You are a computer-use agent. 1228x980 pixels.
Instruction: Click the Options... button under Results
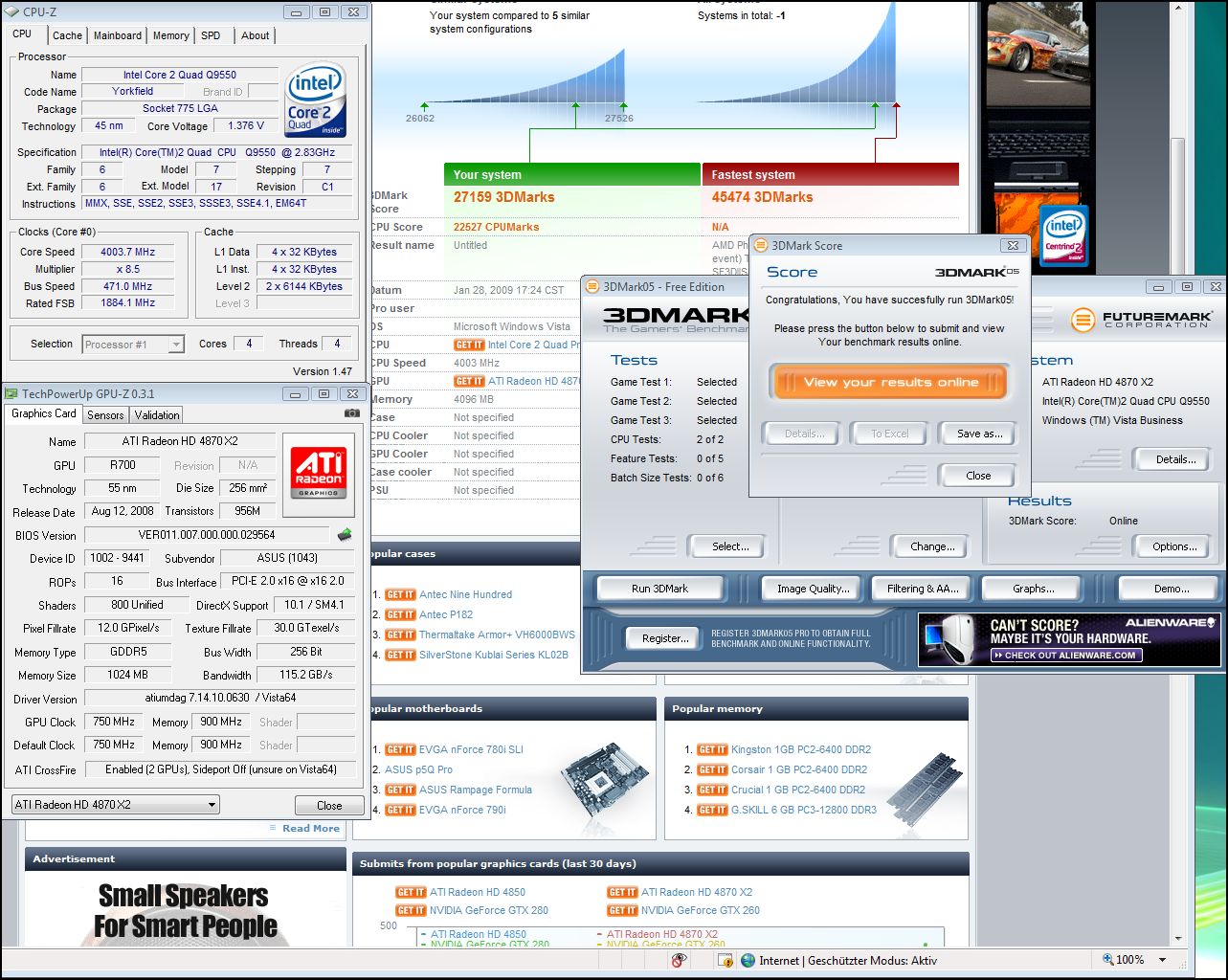[x=1174, y=546]
